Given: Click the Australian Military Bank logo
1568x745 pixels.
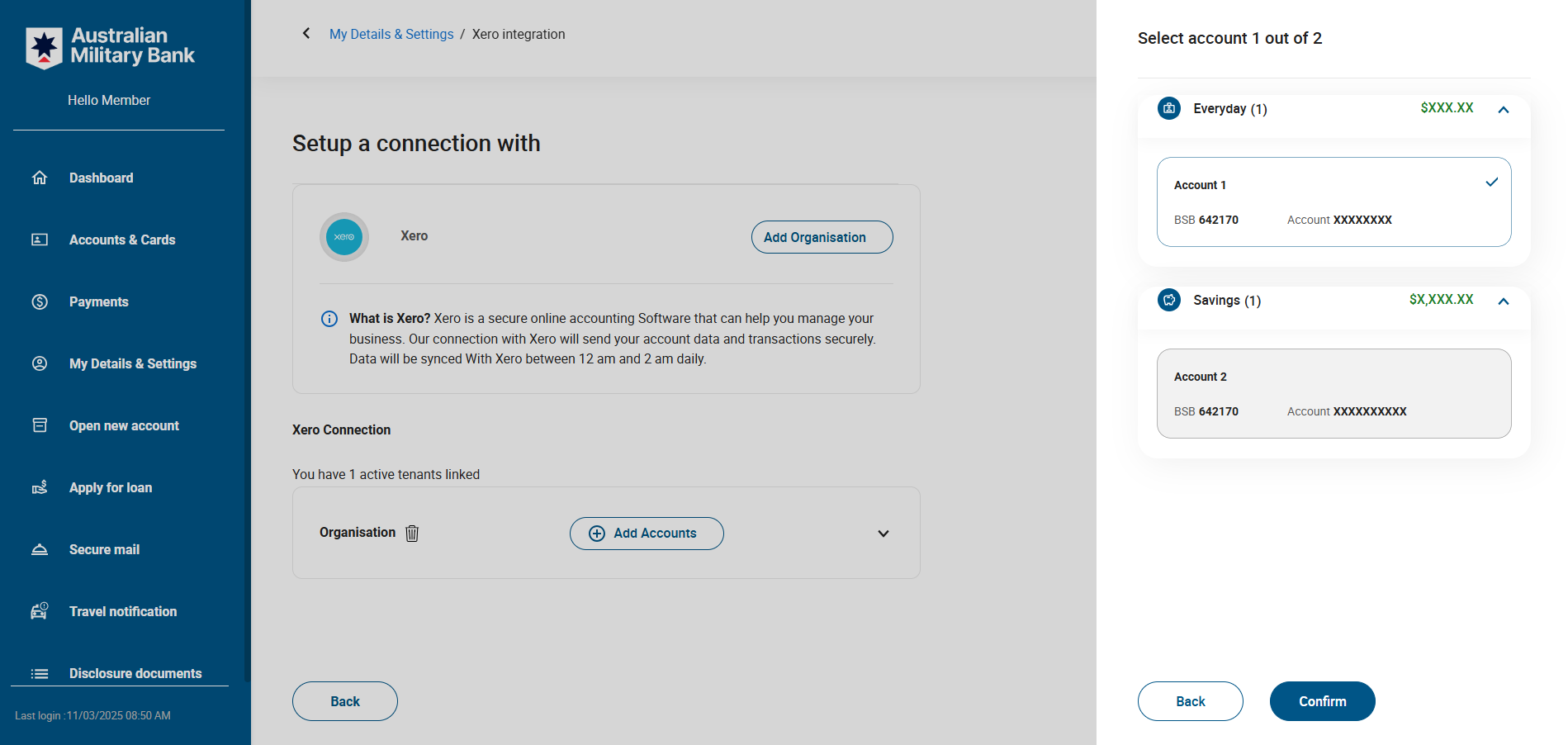Looking at the screenshot, I should [x=110, y=47].
